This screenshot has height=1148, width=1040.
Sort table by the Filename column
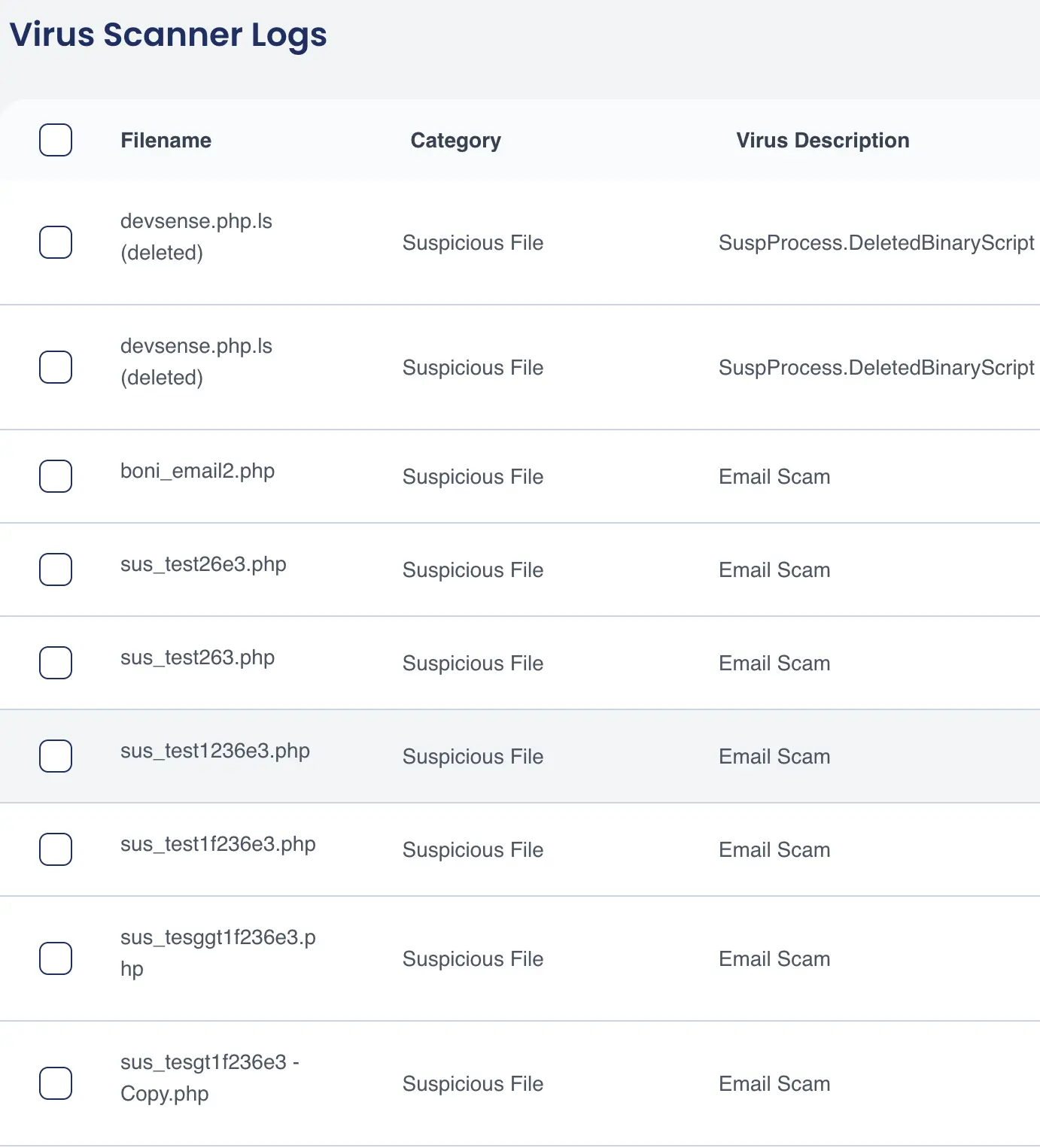pos(166,140)
